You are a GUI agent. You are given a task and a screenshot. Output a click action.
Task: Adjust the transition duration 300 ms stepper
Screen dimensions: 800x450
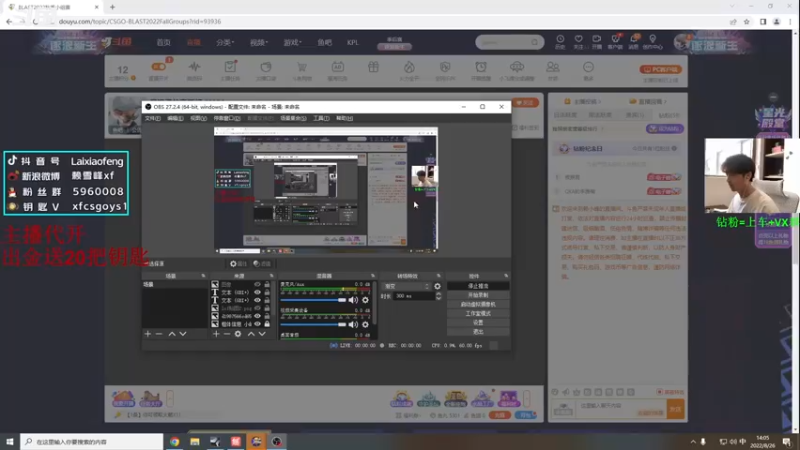(438, 296)
